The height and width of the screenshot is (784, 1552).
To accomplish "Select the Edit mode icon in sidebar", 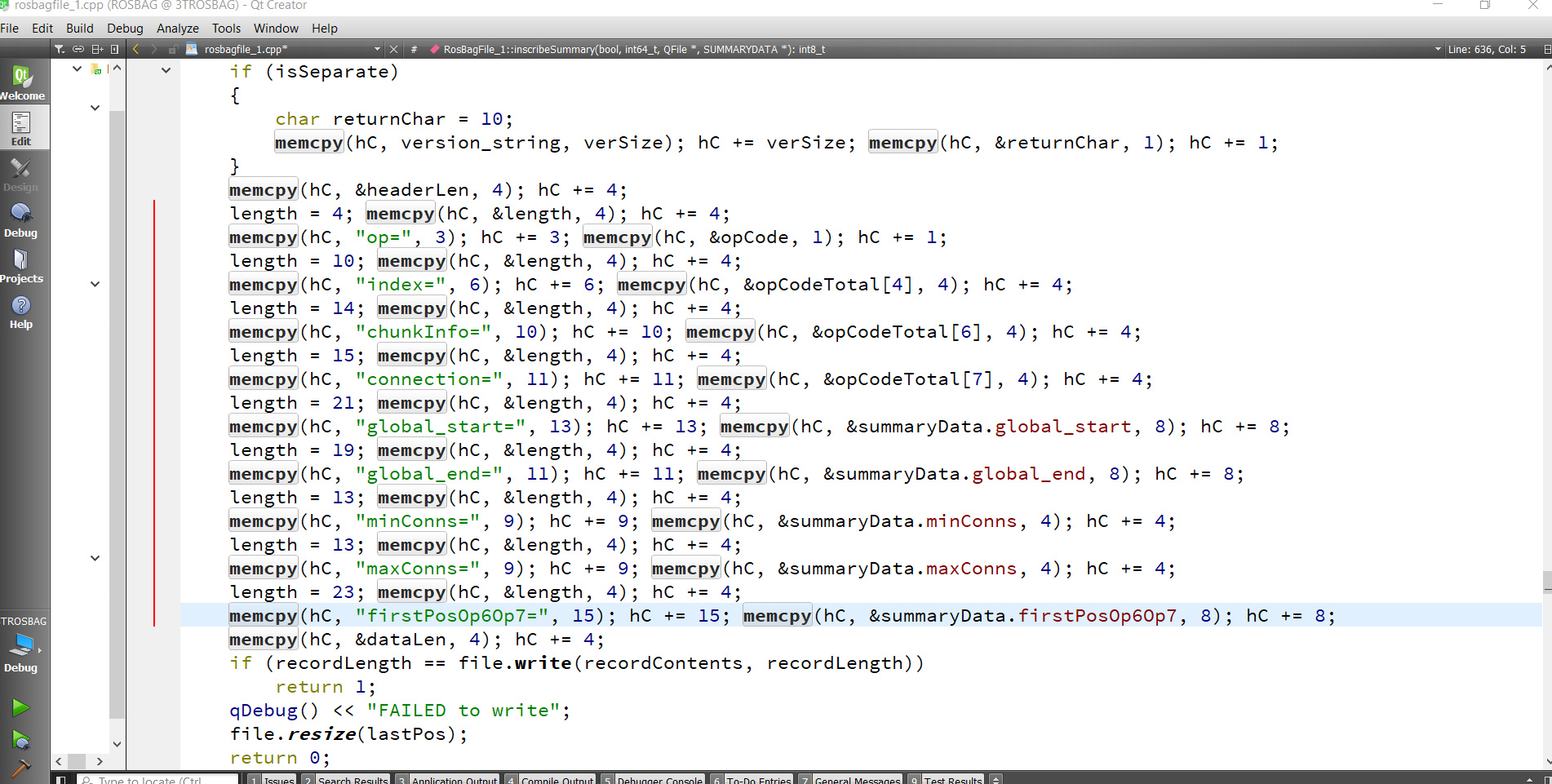I will click(x=22, y=126).
